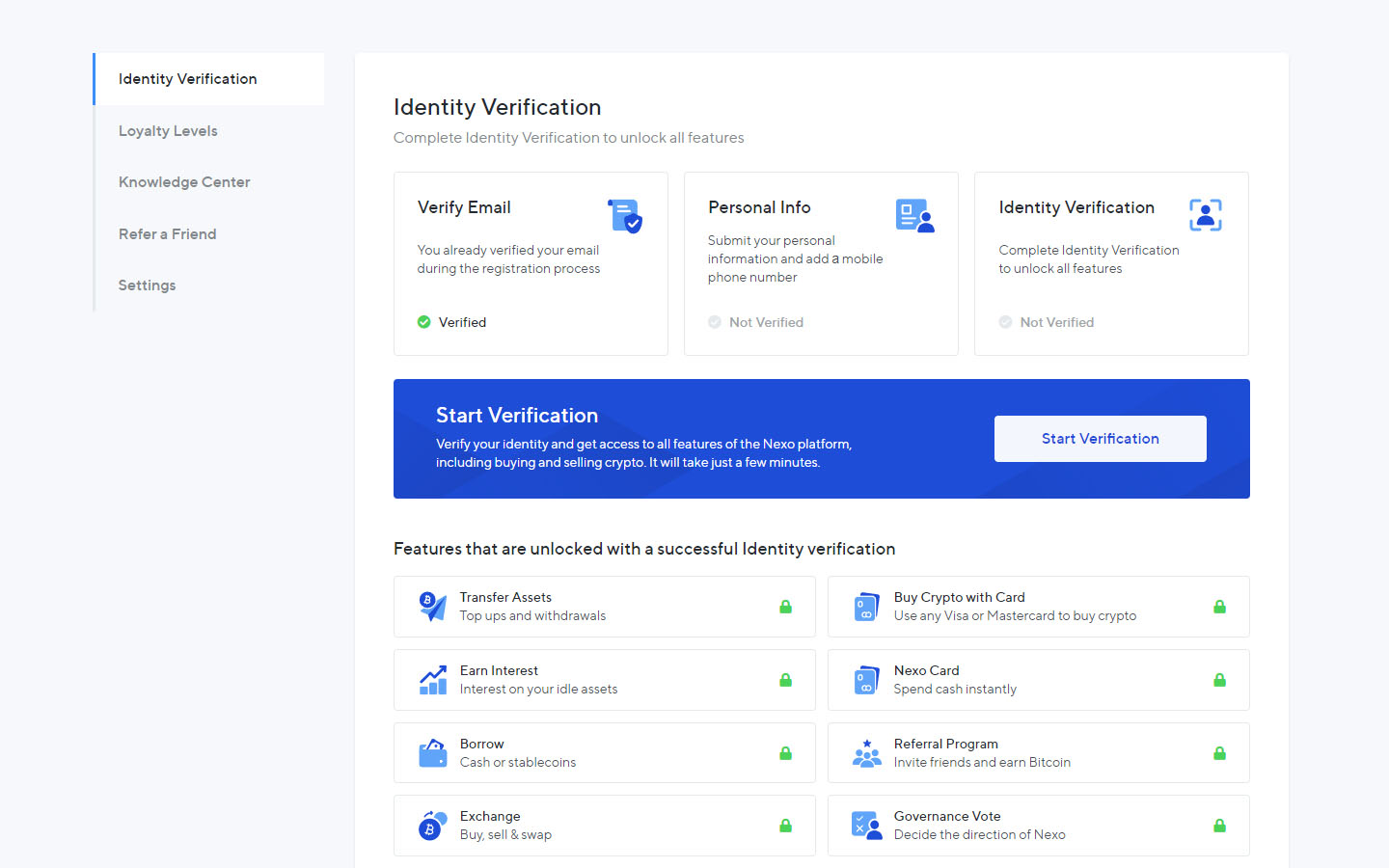Select the Identity Verification sidebar tab

208,79
